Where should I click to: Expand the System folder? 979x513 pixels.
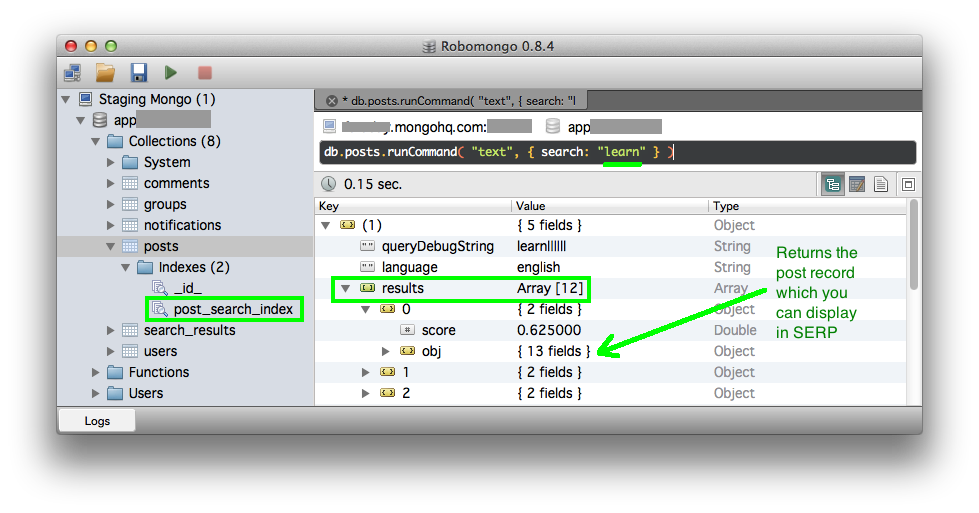[111, 162]
